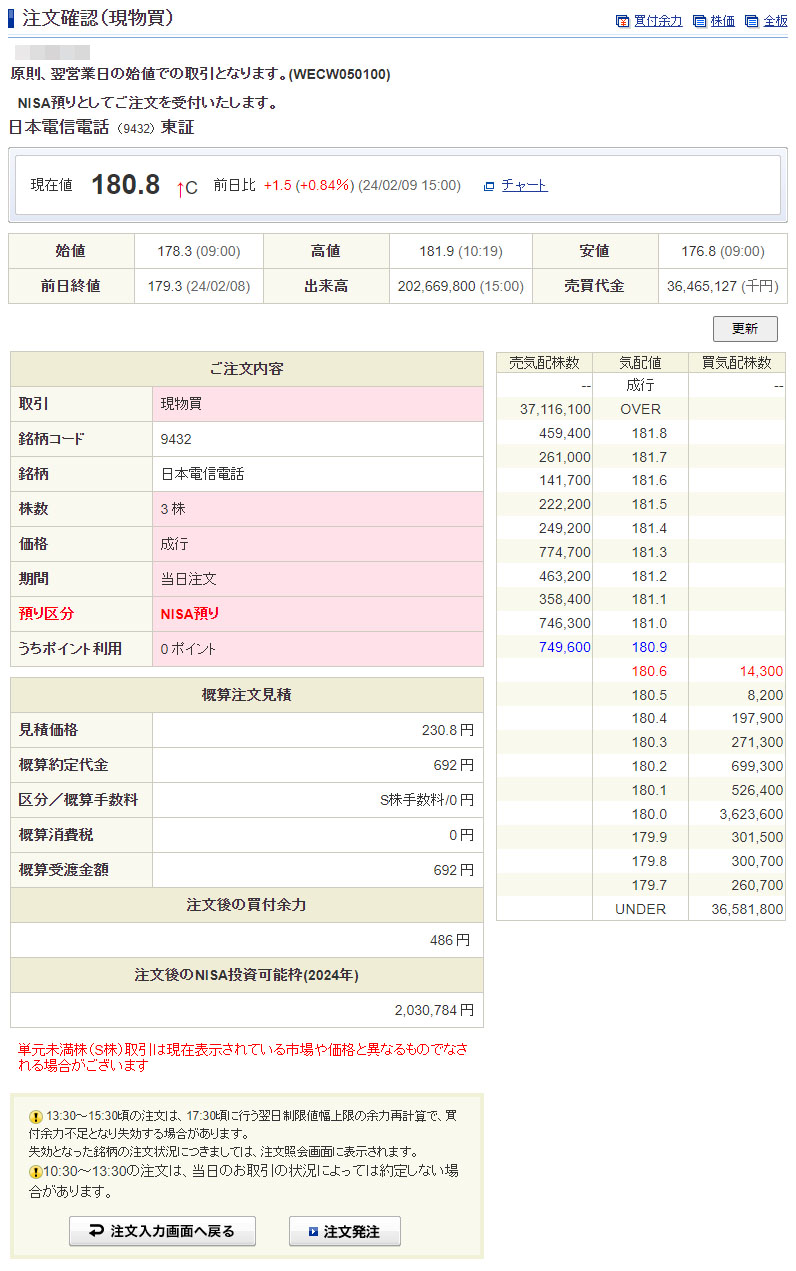This screenshot has width=796, height=1271.
Task: Go back via 注文入力画面へ戻る button
Action: [x=162, y=1231]
